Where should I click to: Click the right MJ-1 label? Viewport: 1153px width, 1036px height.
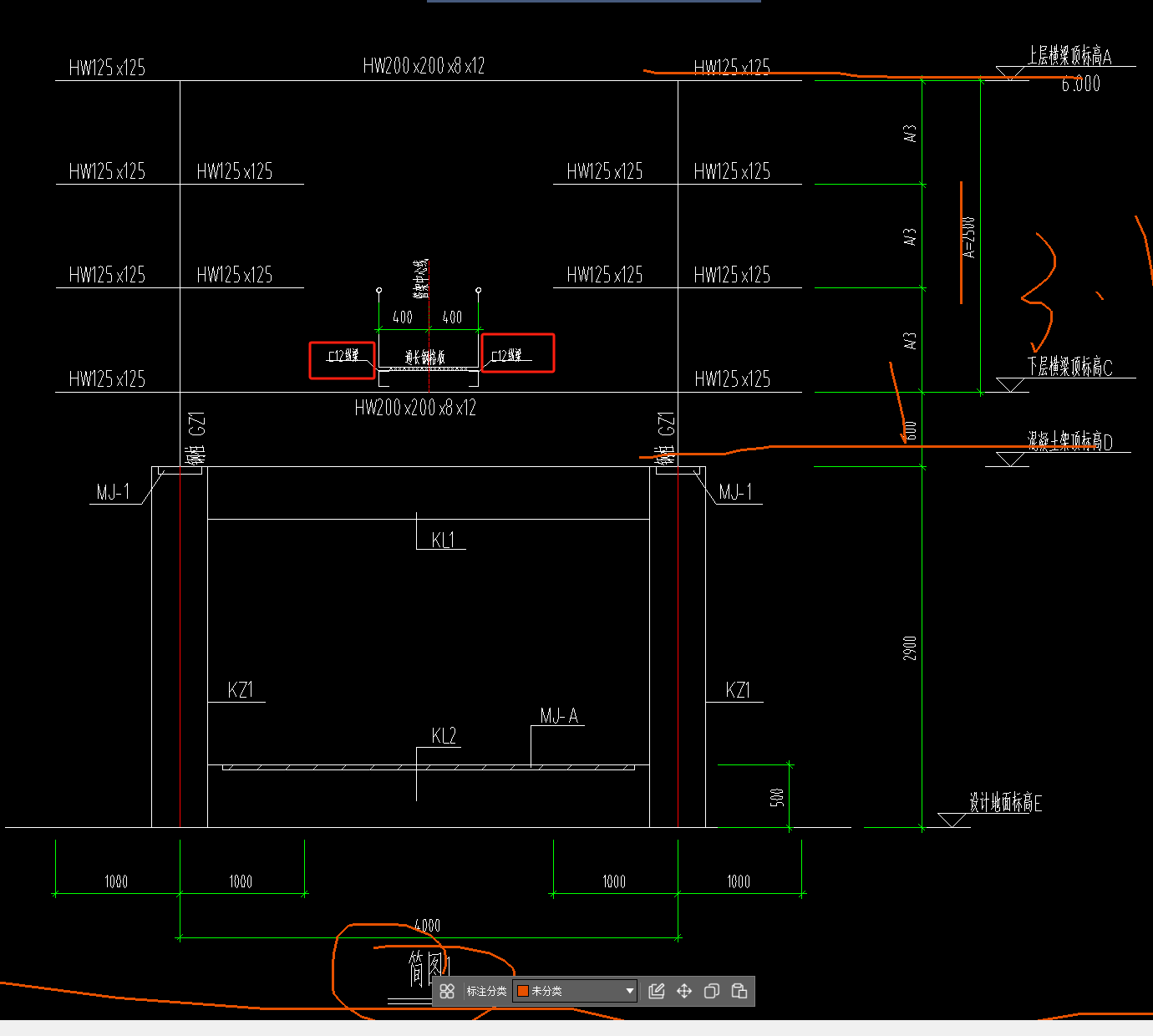[736, 492]
